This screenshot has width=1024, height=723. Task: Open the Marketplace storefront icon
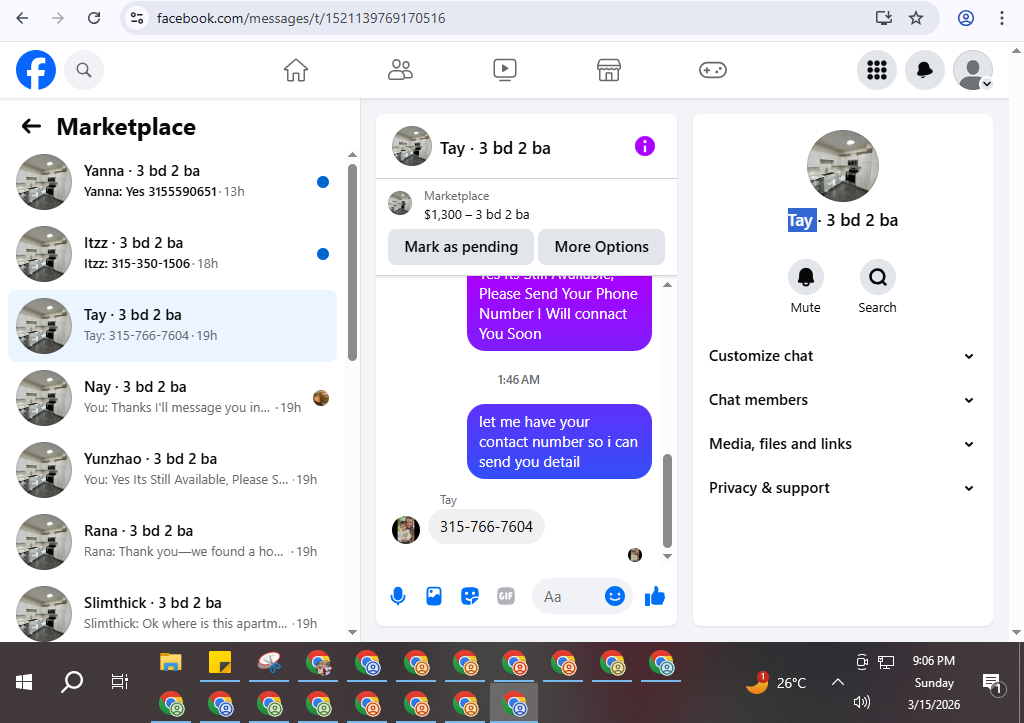tap(609, 70)
